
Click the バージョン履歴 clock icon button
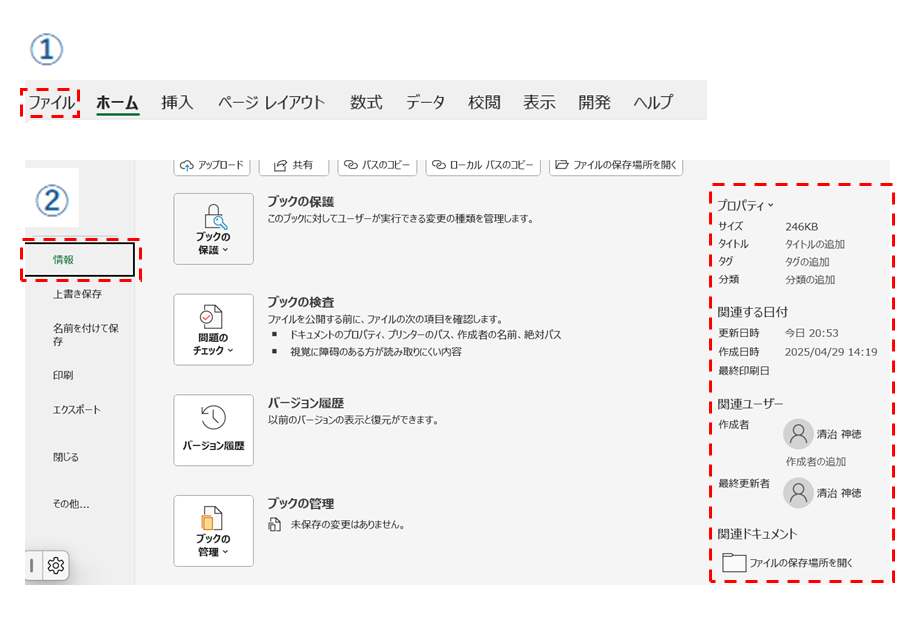tap(213, 430)
